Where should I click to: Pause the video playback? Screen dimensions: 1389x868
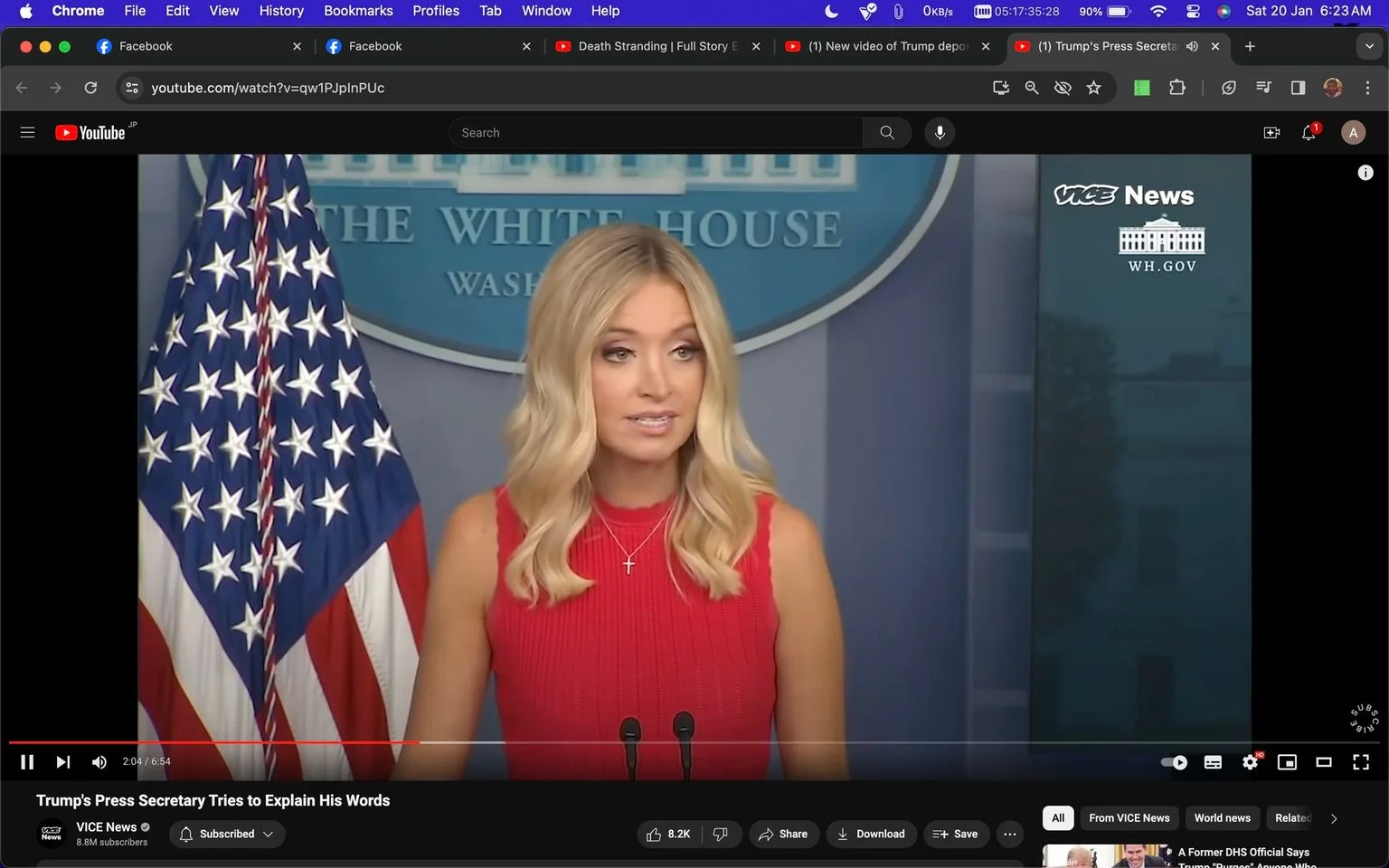pos(27,762)
